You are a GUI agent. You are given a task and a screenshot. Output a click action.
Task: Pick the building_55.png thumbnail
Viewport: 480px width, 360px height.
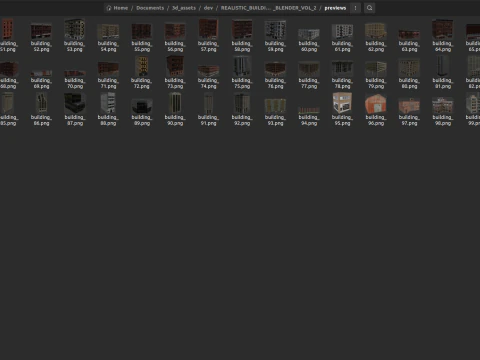click(x=141, y=36)
